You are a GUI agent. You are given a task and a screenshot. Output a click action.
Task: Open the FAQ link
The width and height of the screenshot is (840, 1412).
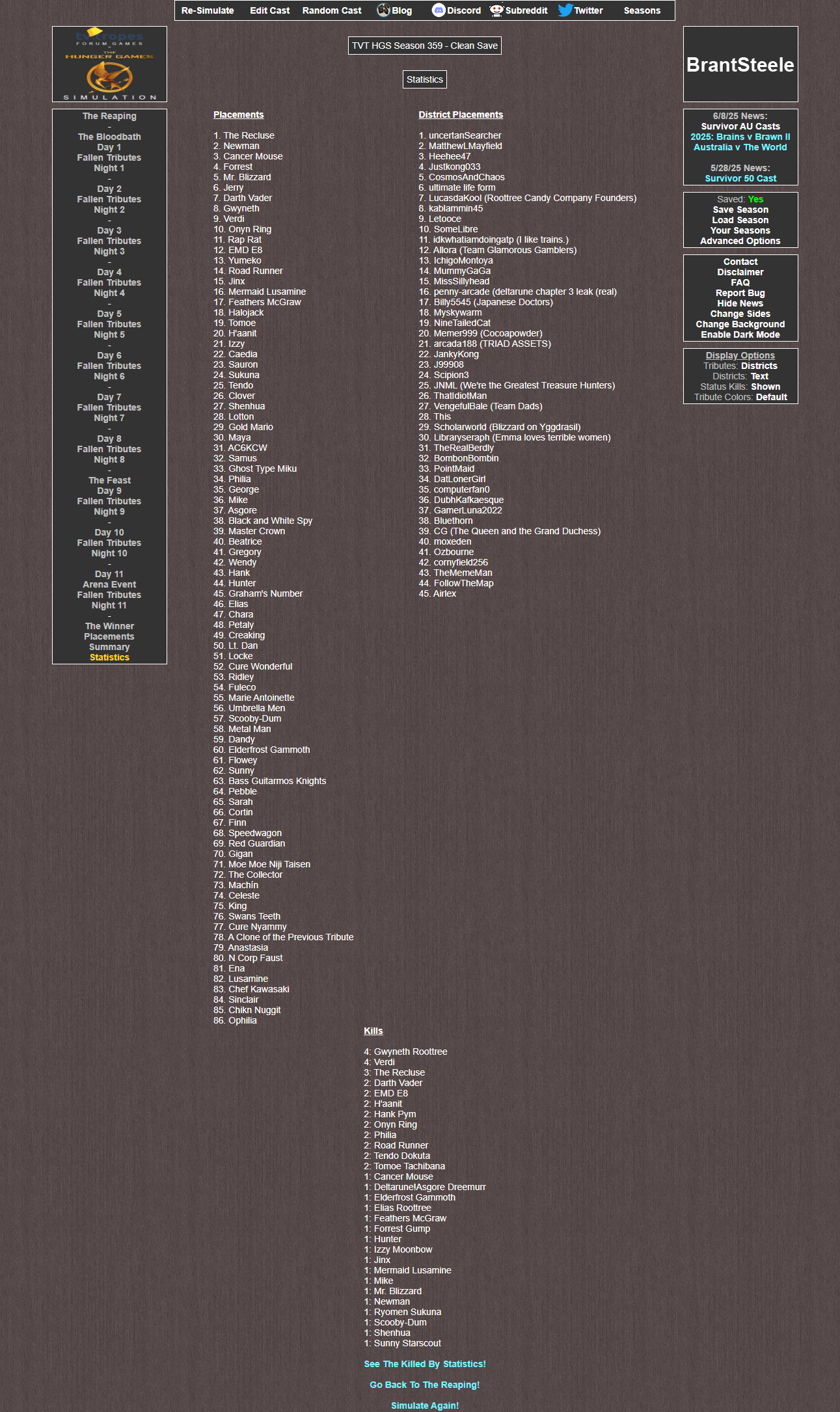pos(740,282)
